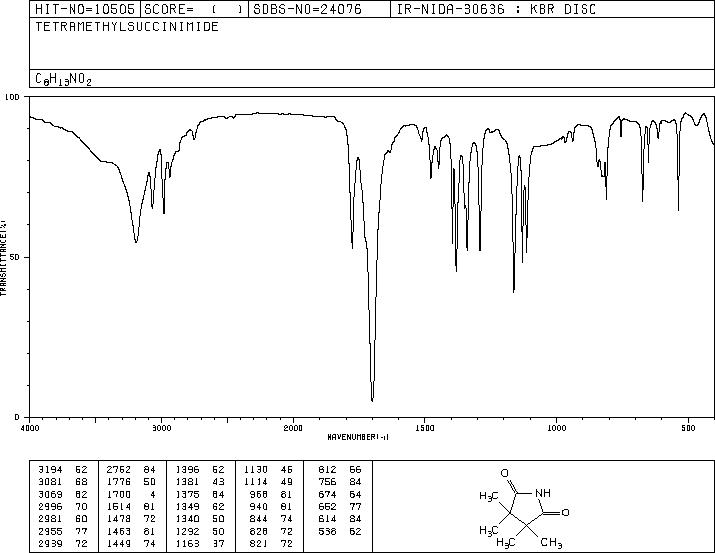Screen dimensions: 715x553
Task: Click the peak table entry 2955
Action: click(50, 531)
